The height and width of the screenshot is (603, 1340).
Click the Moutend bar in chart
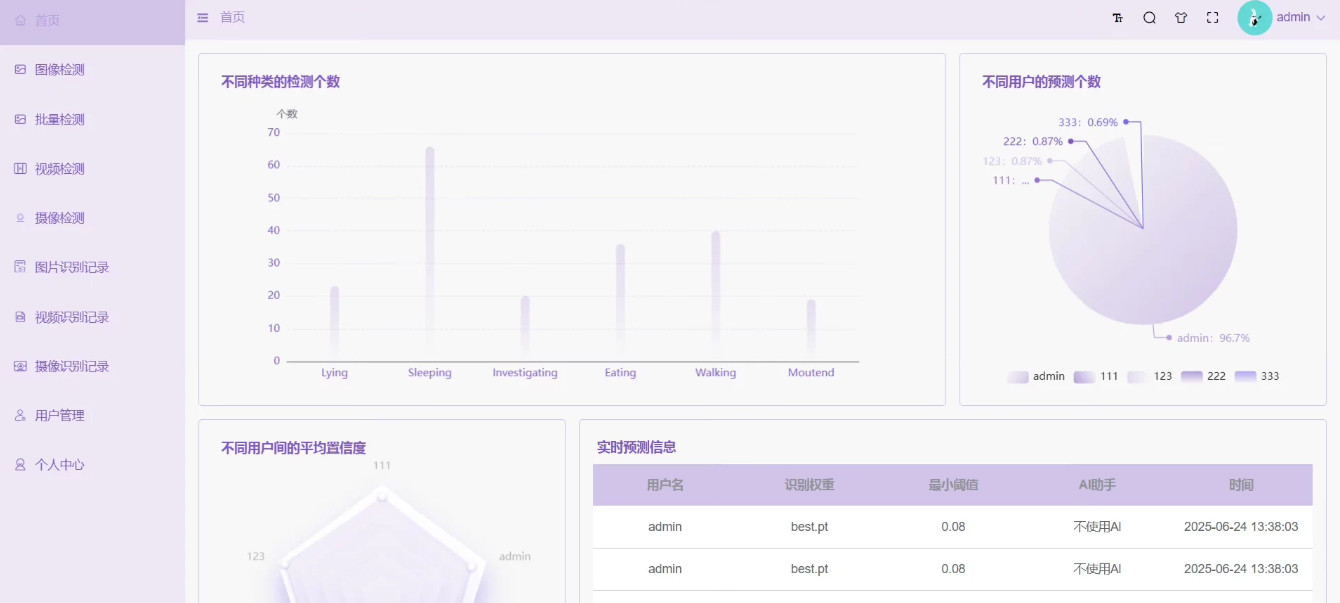(811, 330)
